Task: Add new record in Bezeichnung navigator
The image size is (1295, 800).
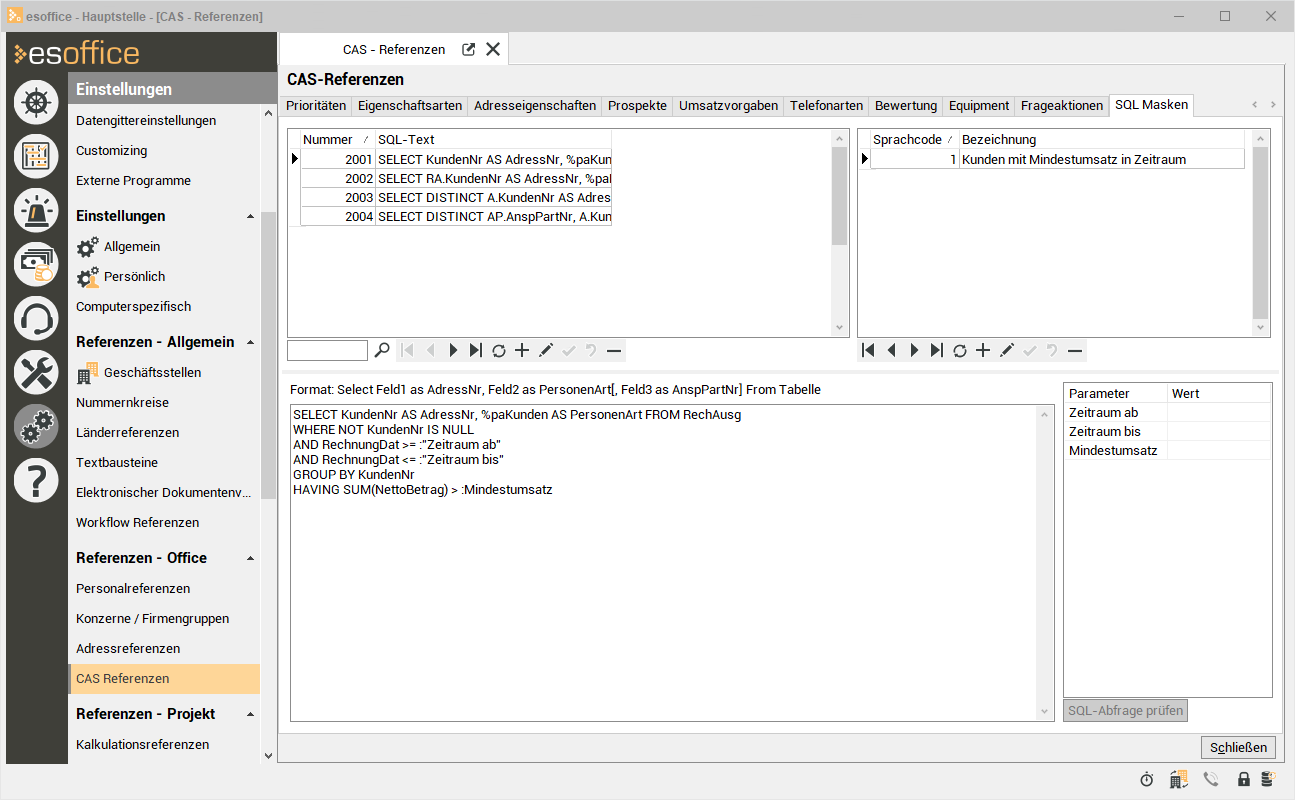Action: coord(983,350)
